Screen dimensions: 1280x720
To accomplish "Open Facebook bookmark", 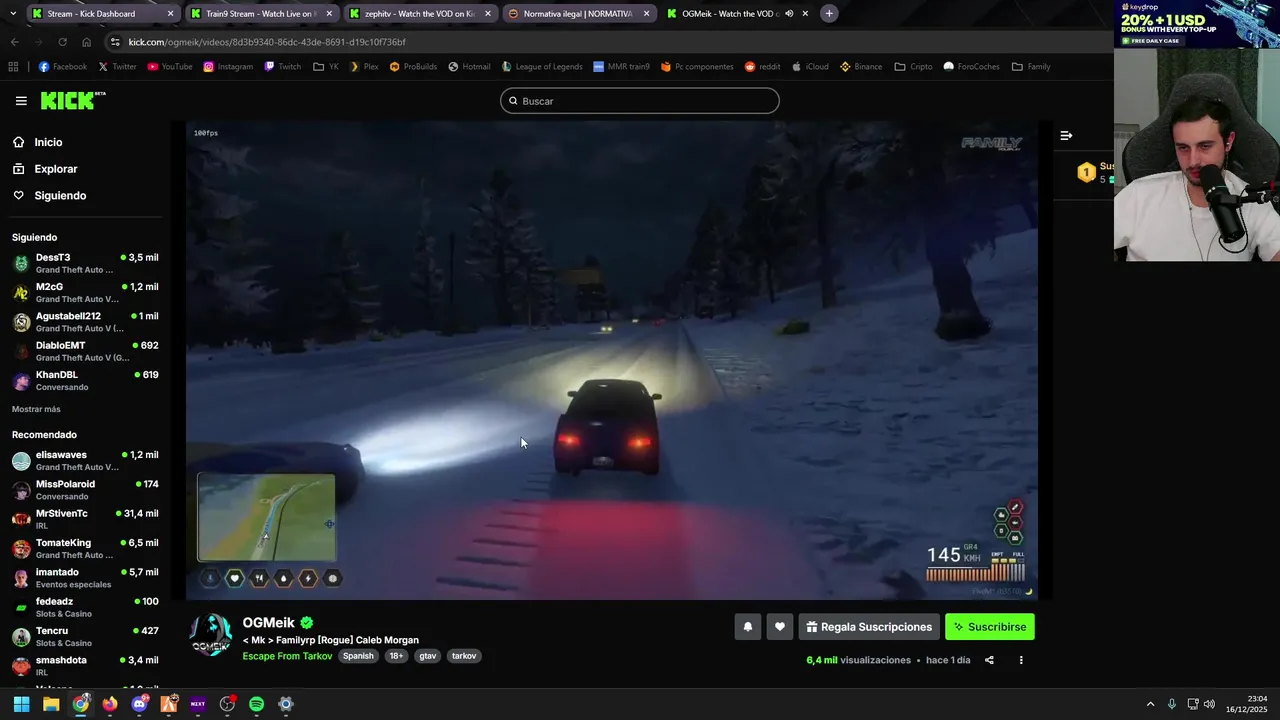I will (62, 67).
